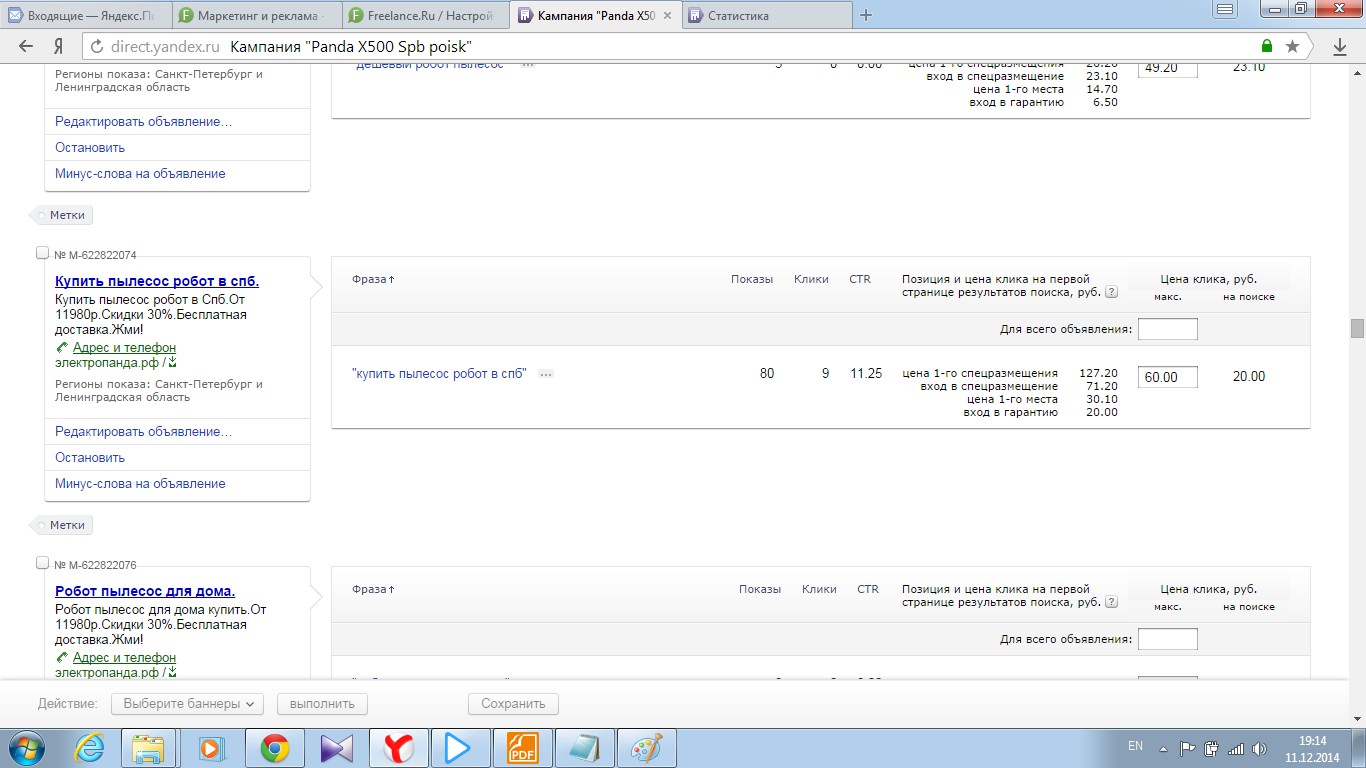Switch to the "Freelance.Ru / Настрой" tab
The image size is (1366, 768).
[x=425, y=16]
